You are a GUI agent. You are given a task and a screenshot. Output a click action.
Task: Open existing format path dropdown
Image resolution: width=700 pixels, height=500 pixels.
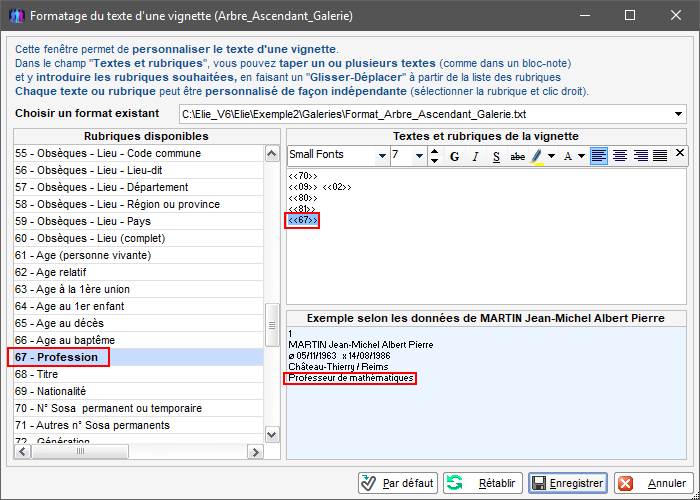(678, 114)
